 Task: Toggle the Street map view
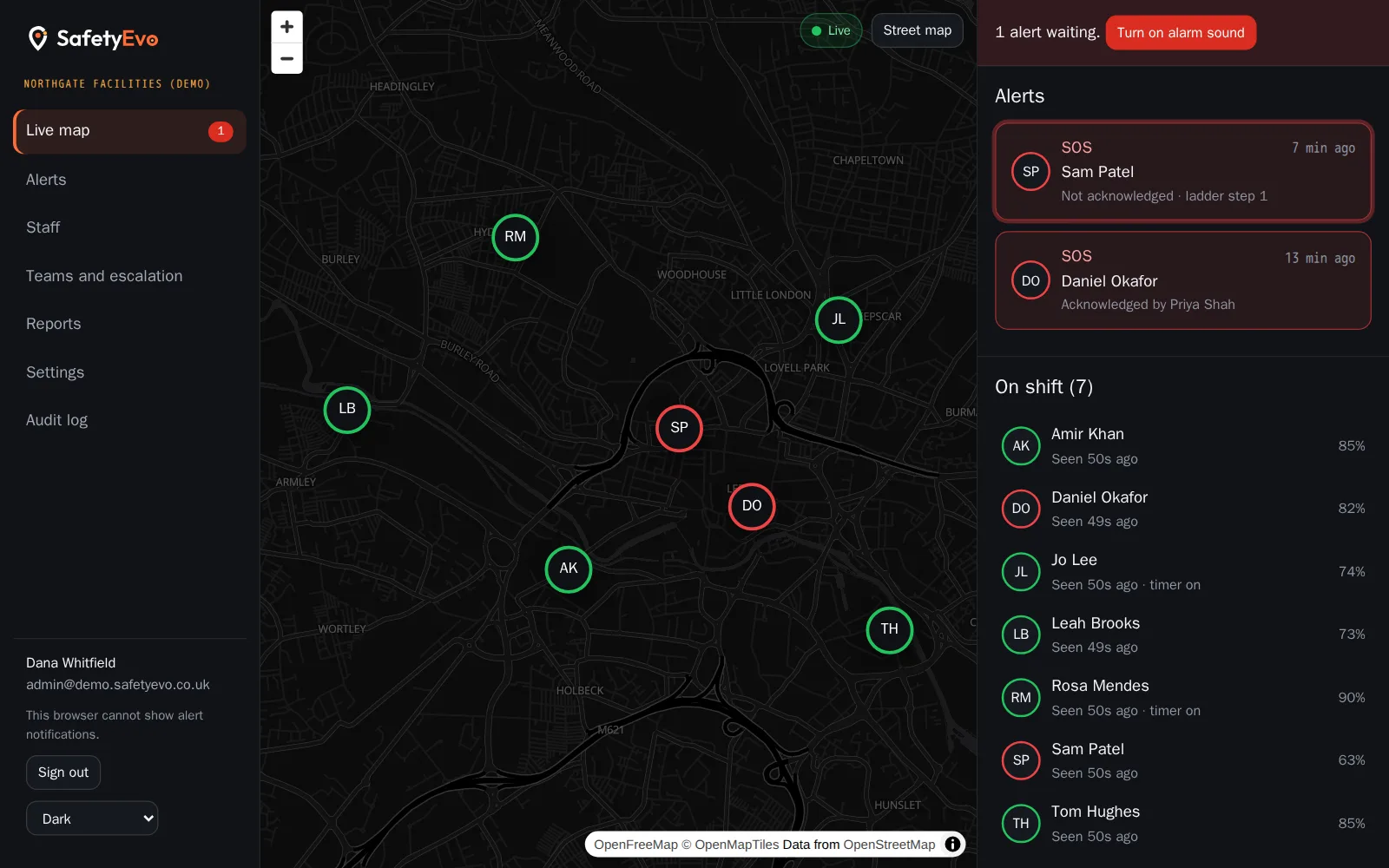918,30
